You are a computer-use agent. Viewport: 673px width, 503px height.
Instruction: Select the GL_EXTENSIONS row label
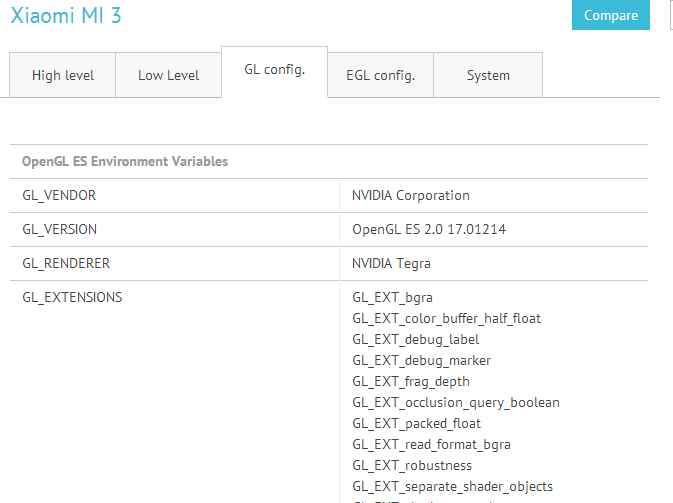click(x=72, y=297)
